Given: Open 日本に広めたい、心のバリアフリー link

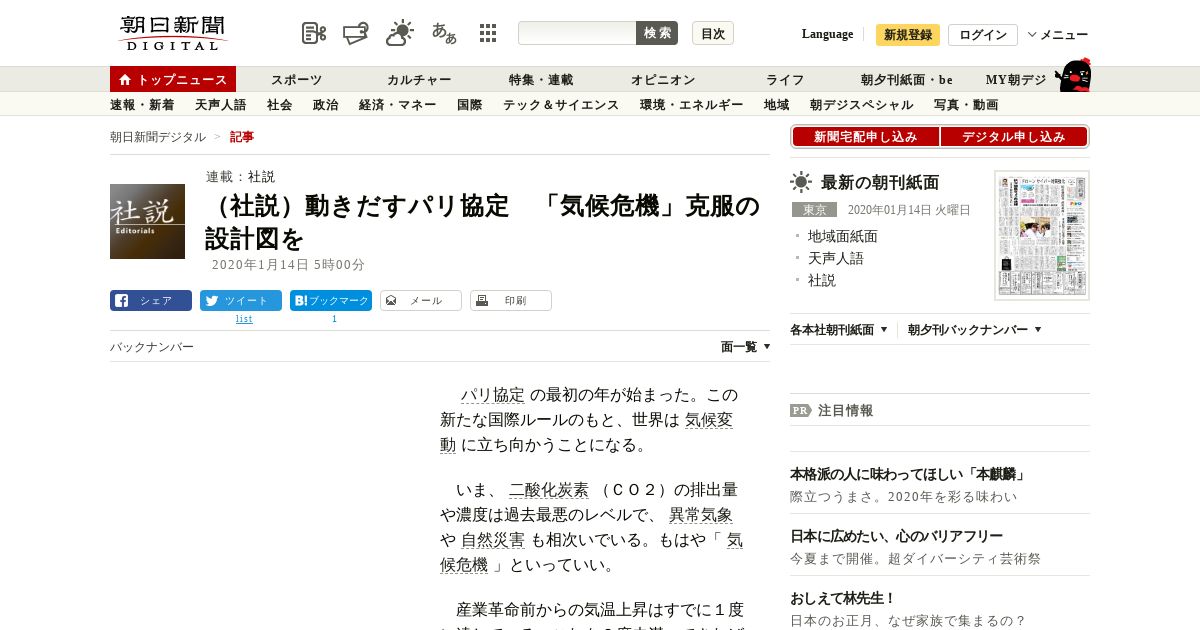Looking at the screenshot, I should 896,536.
